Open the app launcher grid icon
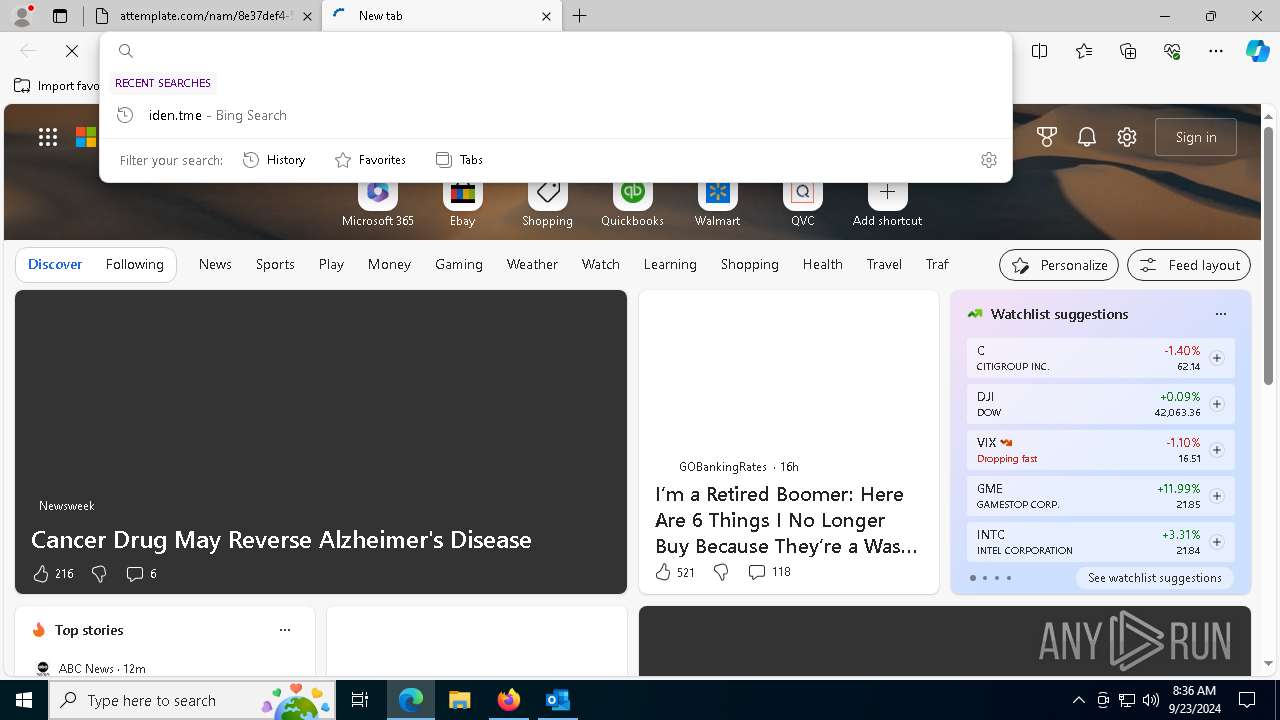 [48, 137]
